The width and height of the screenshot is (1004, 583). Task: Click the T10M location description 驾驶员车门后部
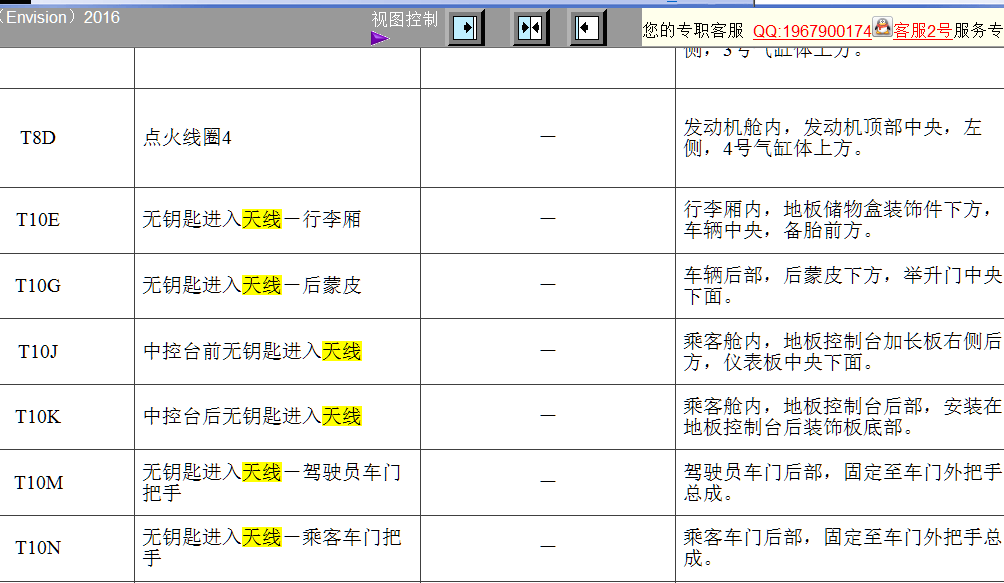pyautogui.click(x=842, y=483)
